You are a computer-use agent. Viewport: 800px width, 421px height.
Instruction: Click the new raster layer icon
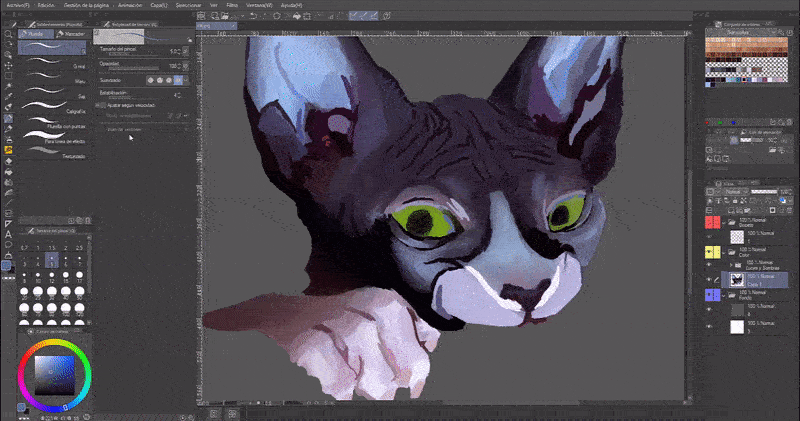[x=731, y=211]
